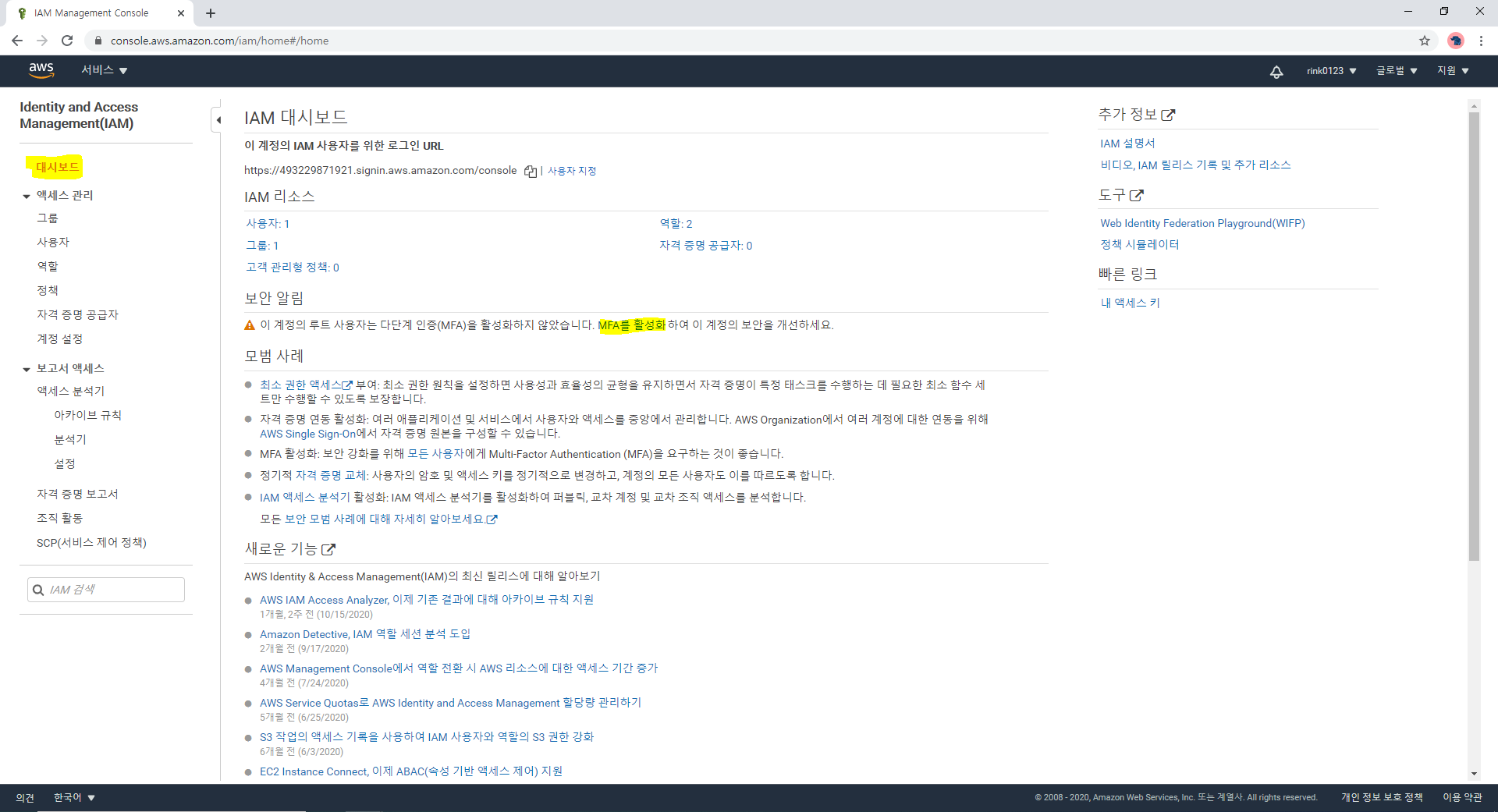Click the external link icon next to 새로운 기능

[x=328, y=550]
